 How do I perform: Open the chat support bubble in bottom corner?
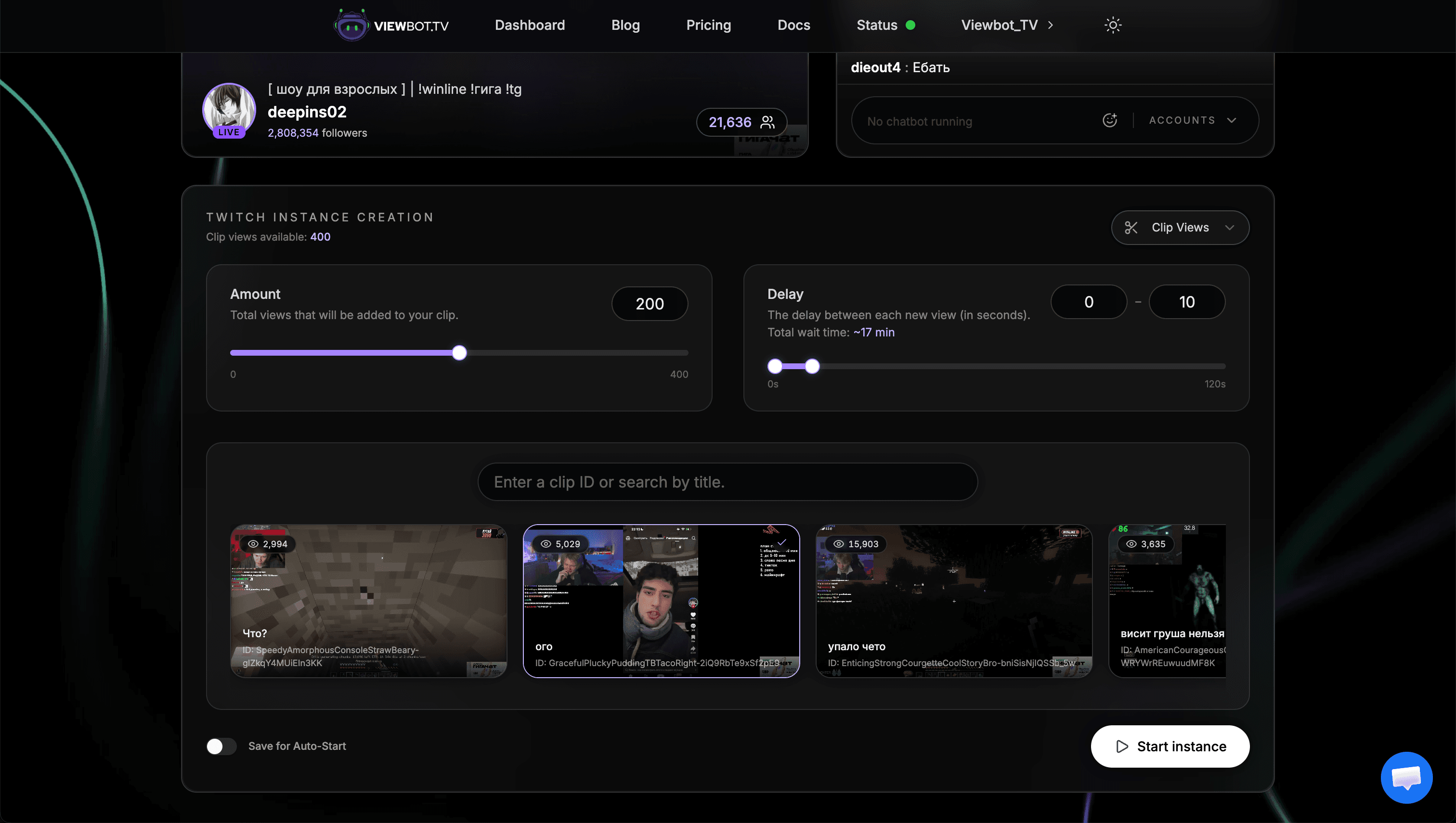(x=1406, y=777)
